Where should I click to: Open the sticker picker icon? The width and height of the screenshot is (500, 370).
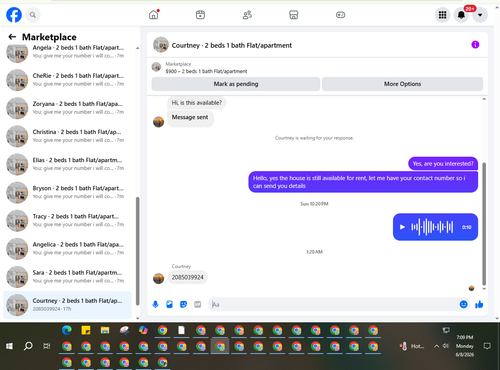click(183, 304)
